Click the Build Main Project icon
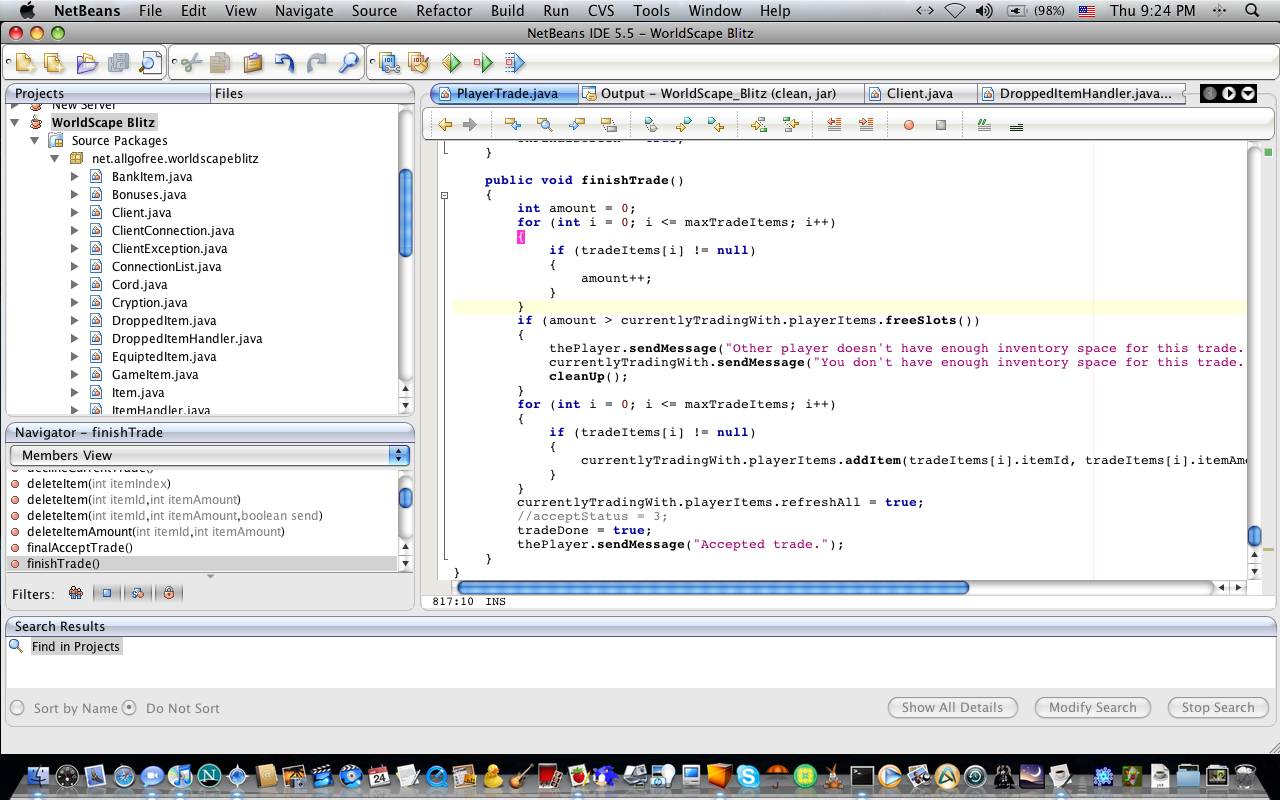The height and width of the screenshot is (800, 1280). (389, 63)
